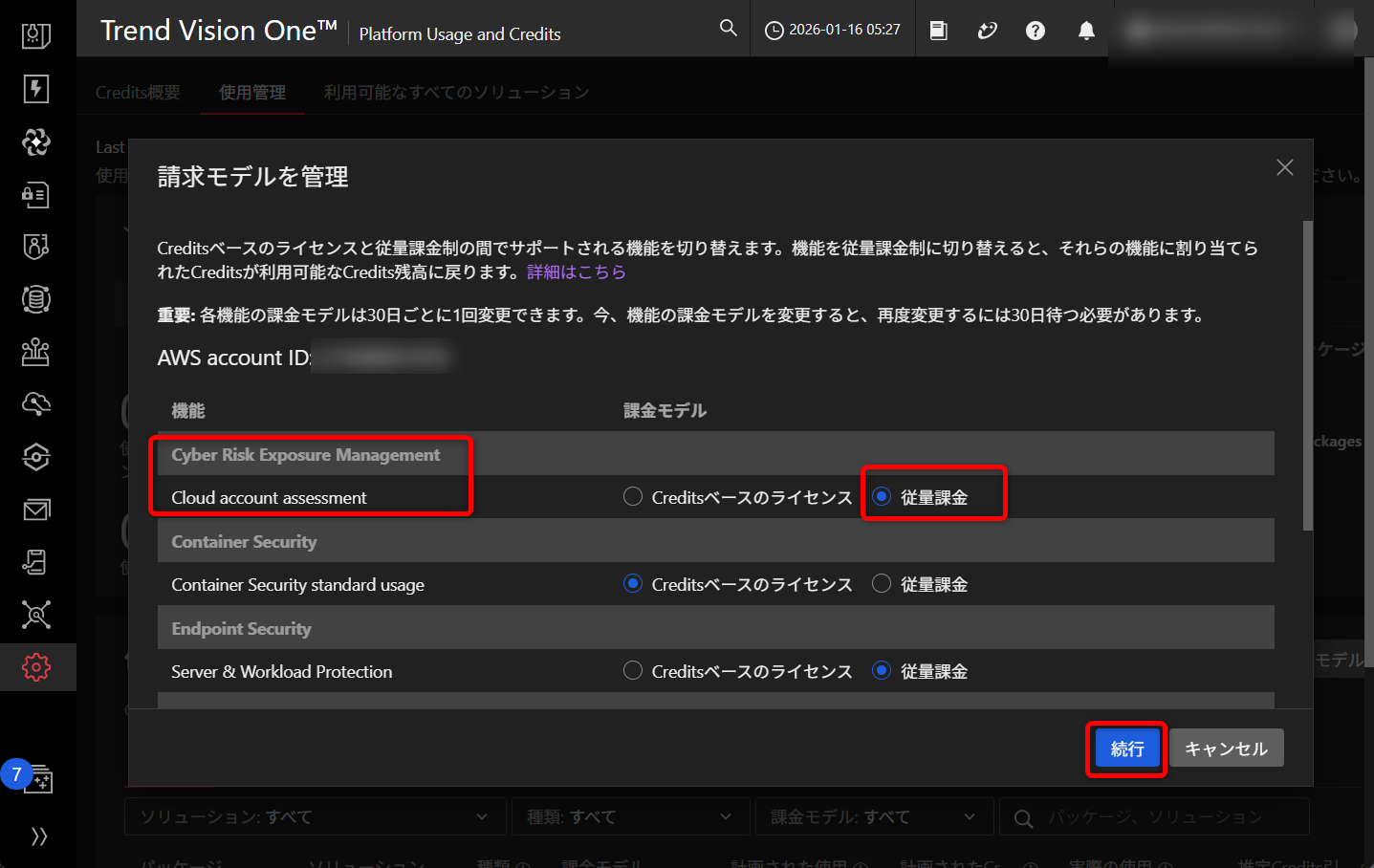Open the hexagon eye sidebar icon

tap(36, 457)
